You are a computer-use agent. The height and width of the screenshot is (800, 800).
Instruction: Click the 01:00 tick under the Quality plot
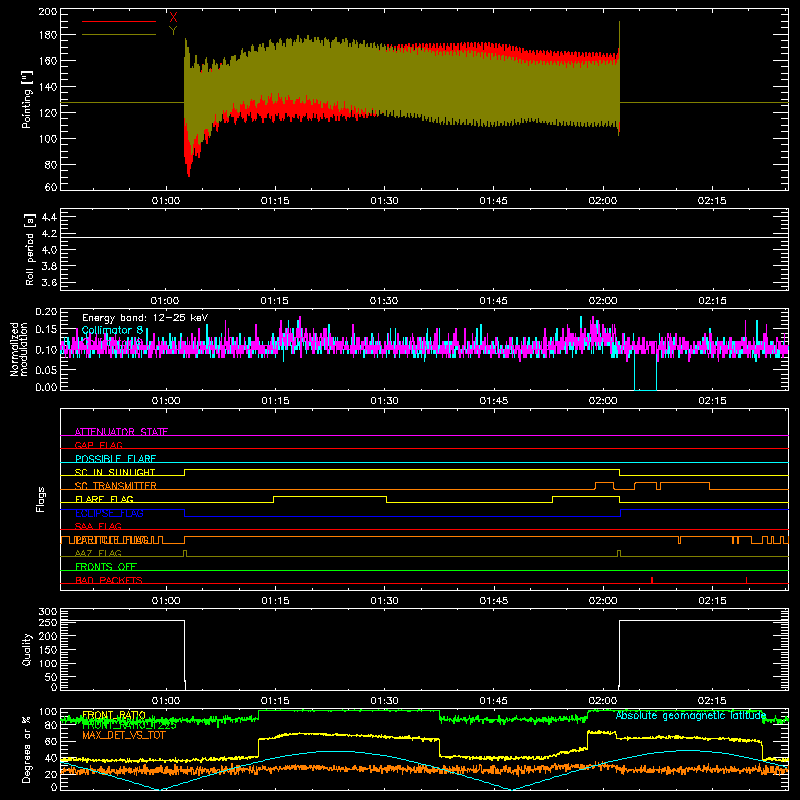(x=166, y=701)
